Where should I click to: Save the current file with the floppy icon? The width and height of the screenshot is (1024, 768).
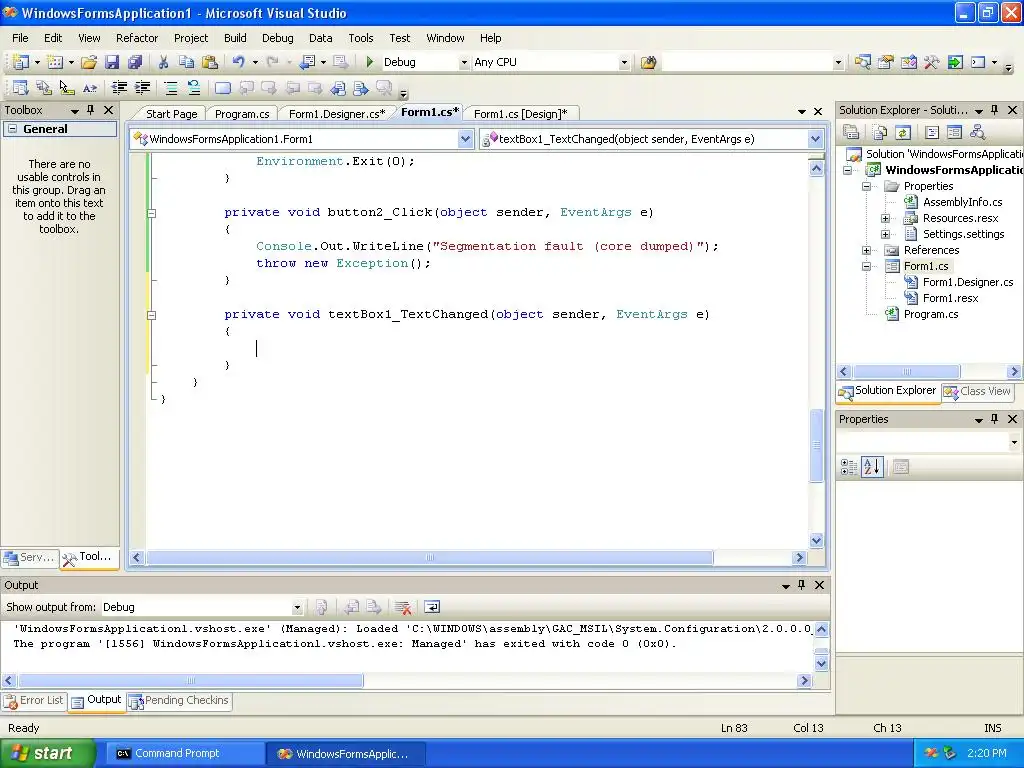(112, 62)
